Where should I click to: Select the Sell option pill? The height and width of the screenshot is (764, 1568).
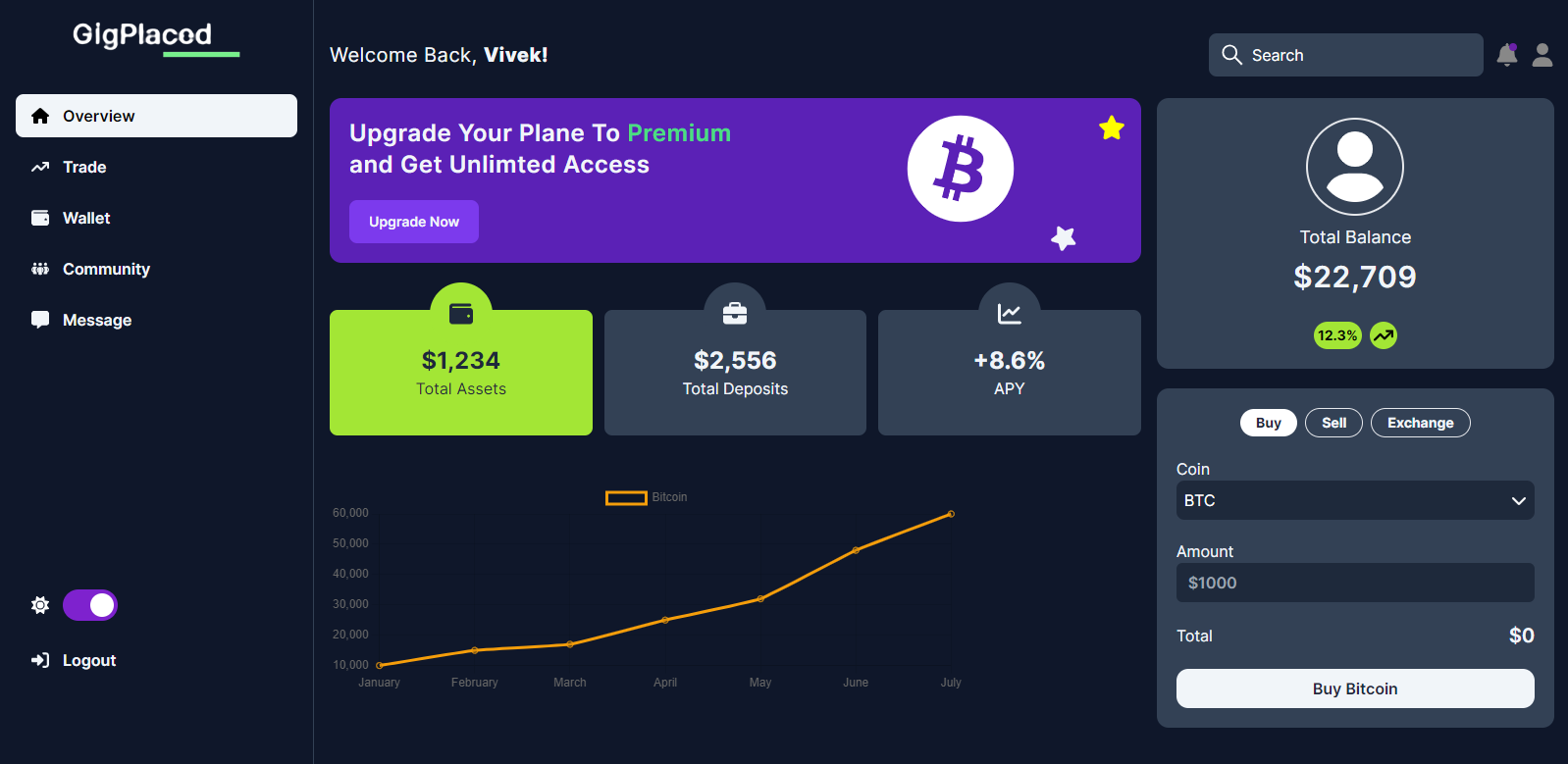(x=1333, y=423)
